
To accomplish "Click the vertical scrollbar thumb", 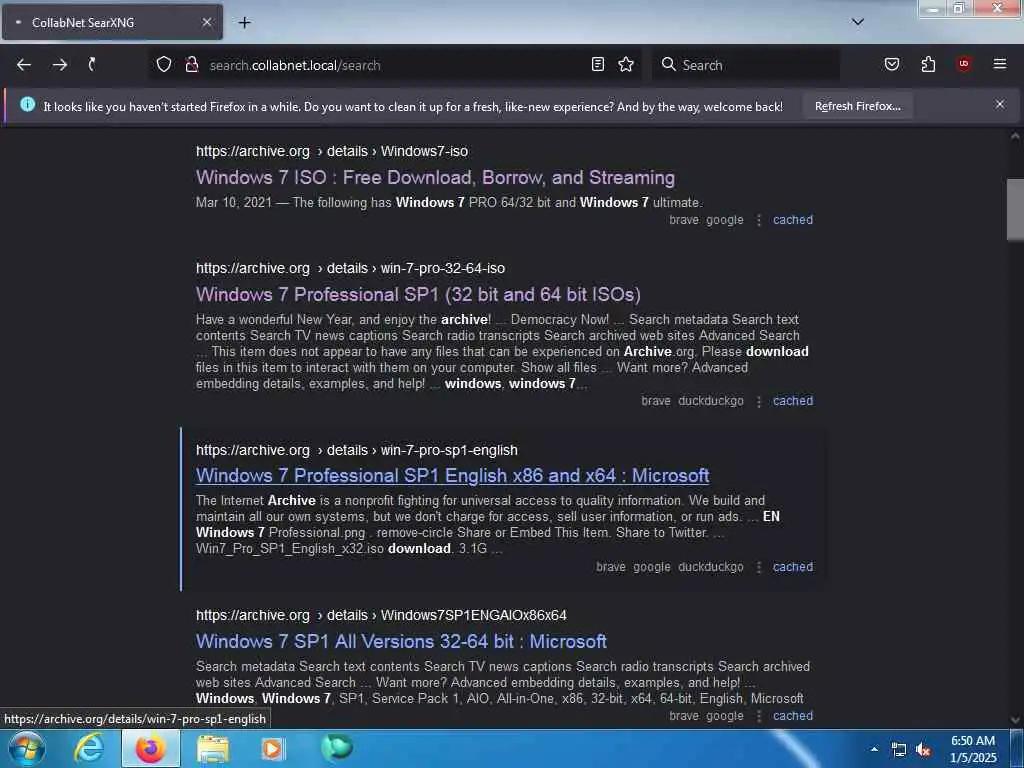I will coord(1015,209).
